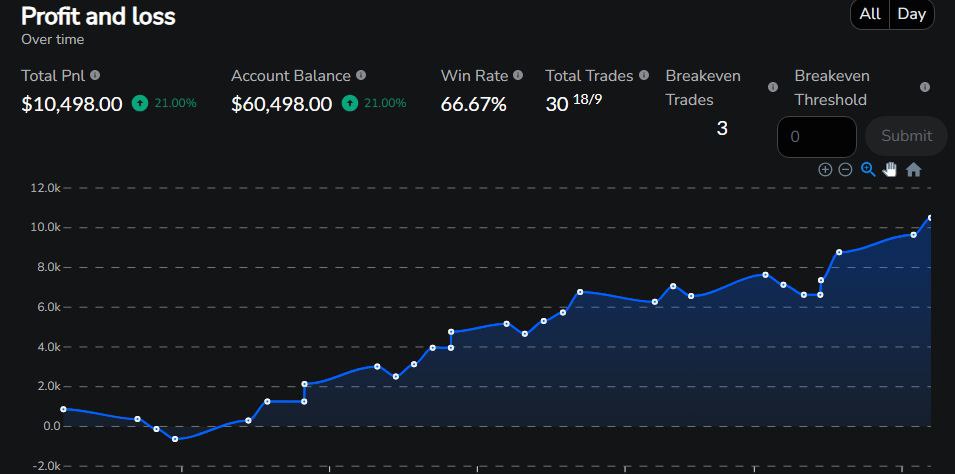The height and width of the screenshot is (474, 955).
Task: Select the lowest data point below zero
Action: click(x=175, y=439)
